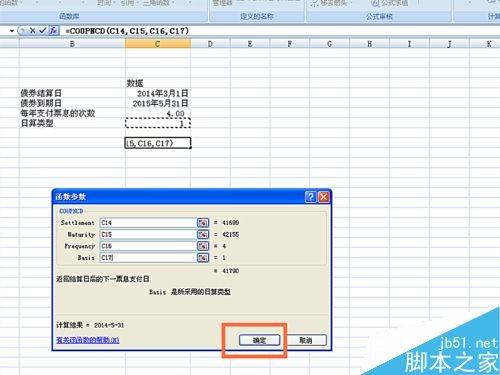Select column C header
This screenshot has width=500, height=375.
(158, 44)
